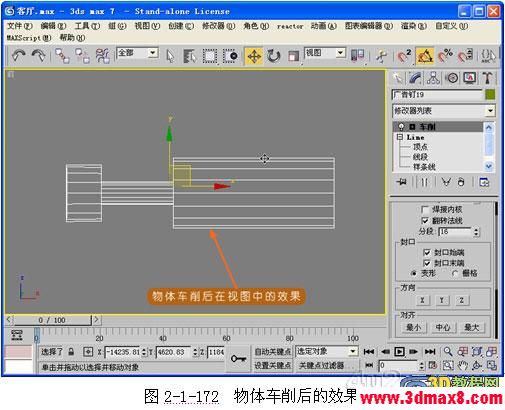Toggle Show End Result icon
Image resolution: width=505 pixels, height=410 pixels.
pos(424,182)
